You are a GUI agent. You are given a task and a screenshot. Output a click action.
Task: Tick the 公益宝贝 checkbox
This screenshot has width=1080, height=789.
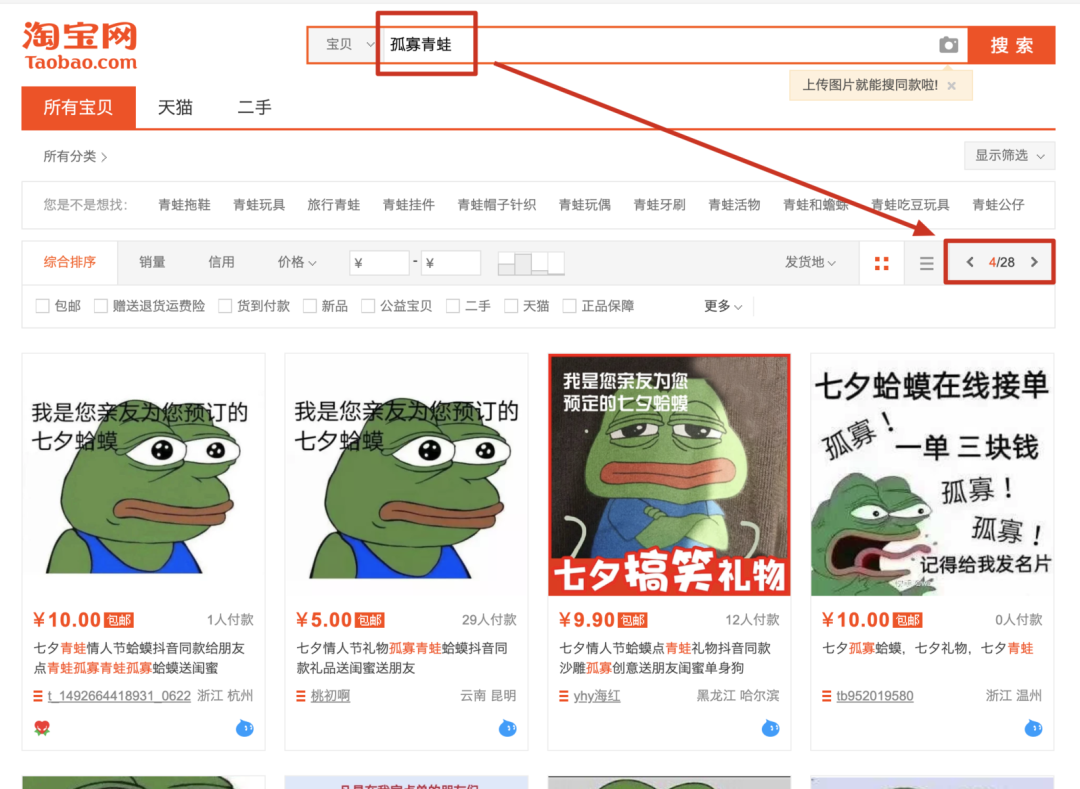coord(368,306)
